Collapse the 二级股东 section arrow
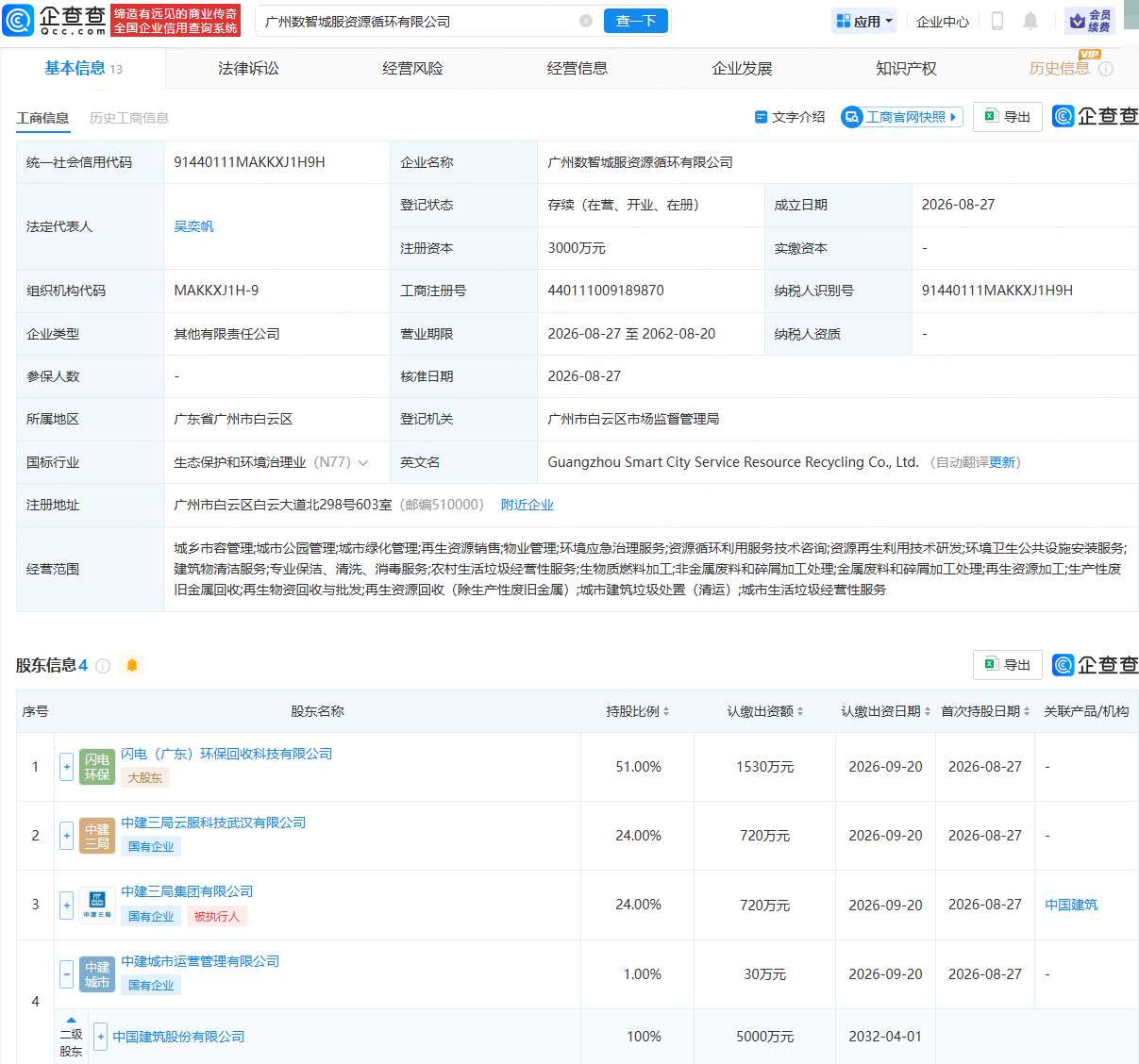This screenshot has width=1139, height=1064. (x=71, y=1021)
